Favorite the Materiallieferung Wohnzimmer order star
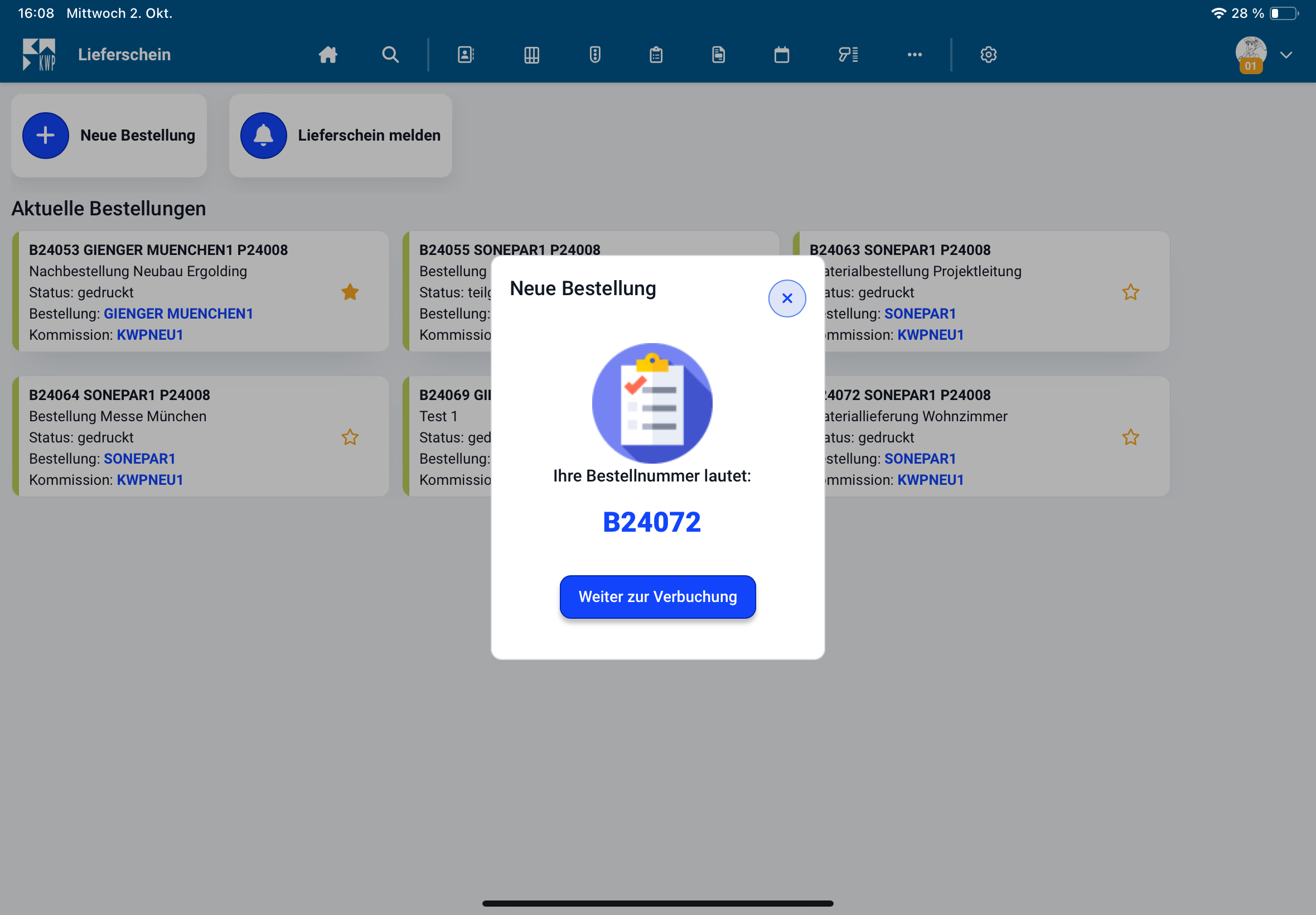This screenshot has width=1316, height=915. click(x=1130, y=437)
